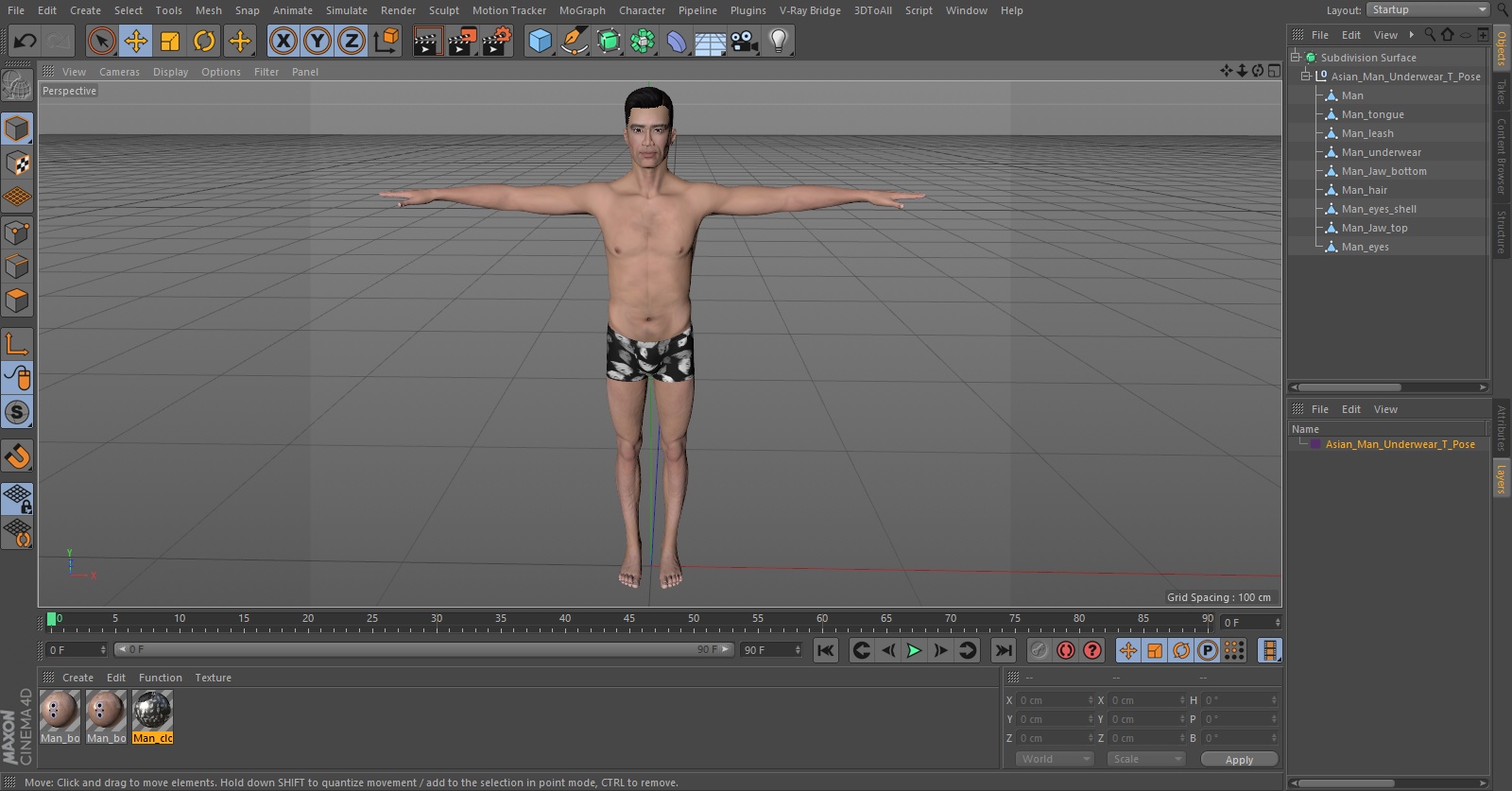
Task: Go to start of animation
Action: pos(826,650)
